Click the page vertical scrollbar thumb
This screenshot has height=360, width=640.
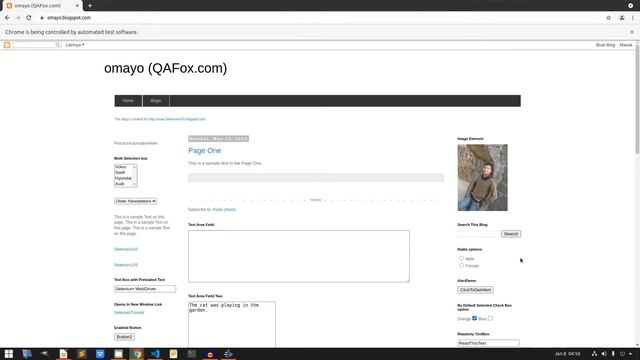click(637, 100)
